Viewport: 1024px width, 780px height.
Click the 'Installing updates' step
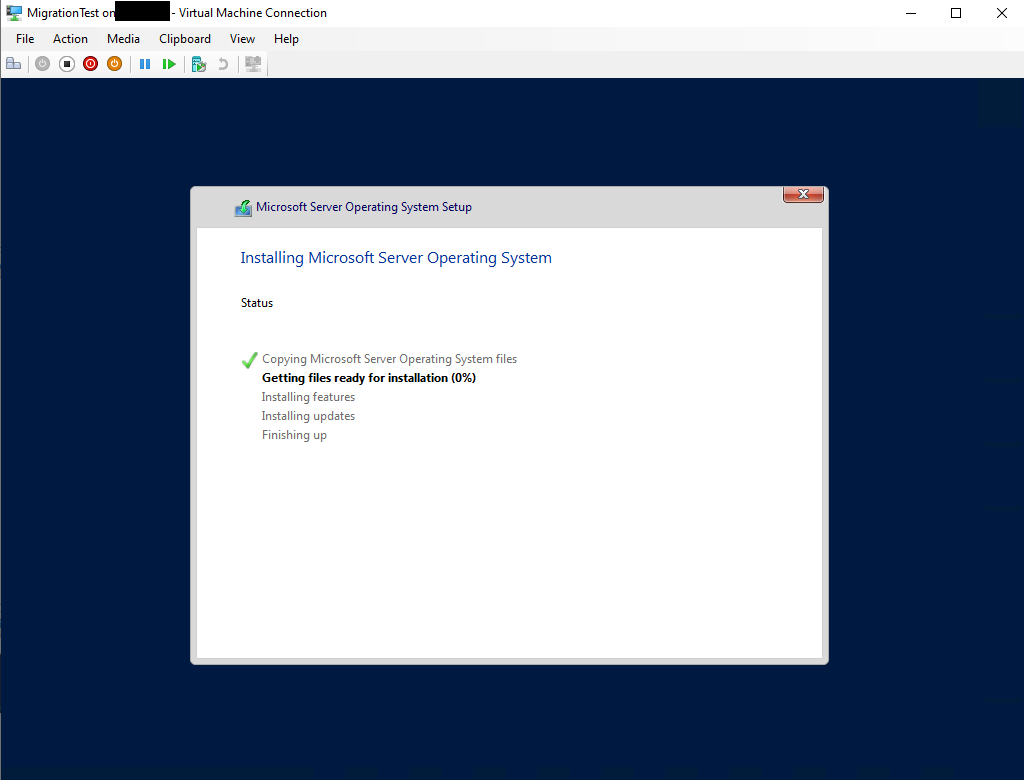click(x=308, y=416)
